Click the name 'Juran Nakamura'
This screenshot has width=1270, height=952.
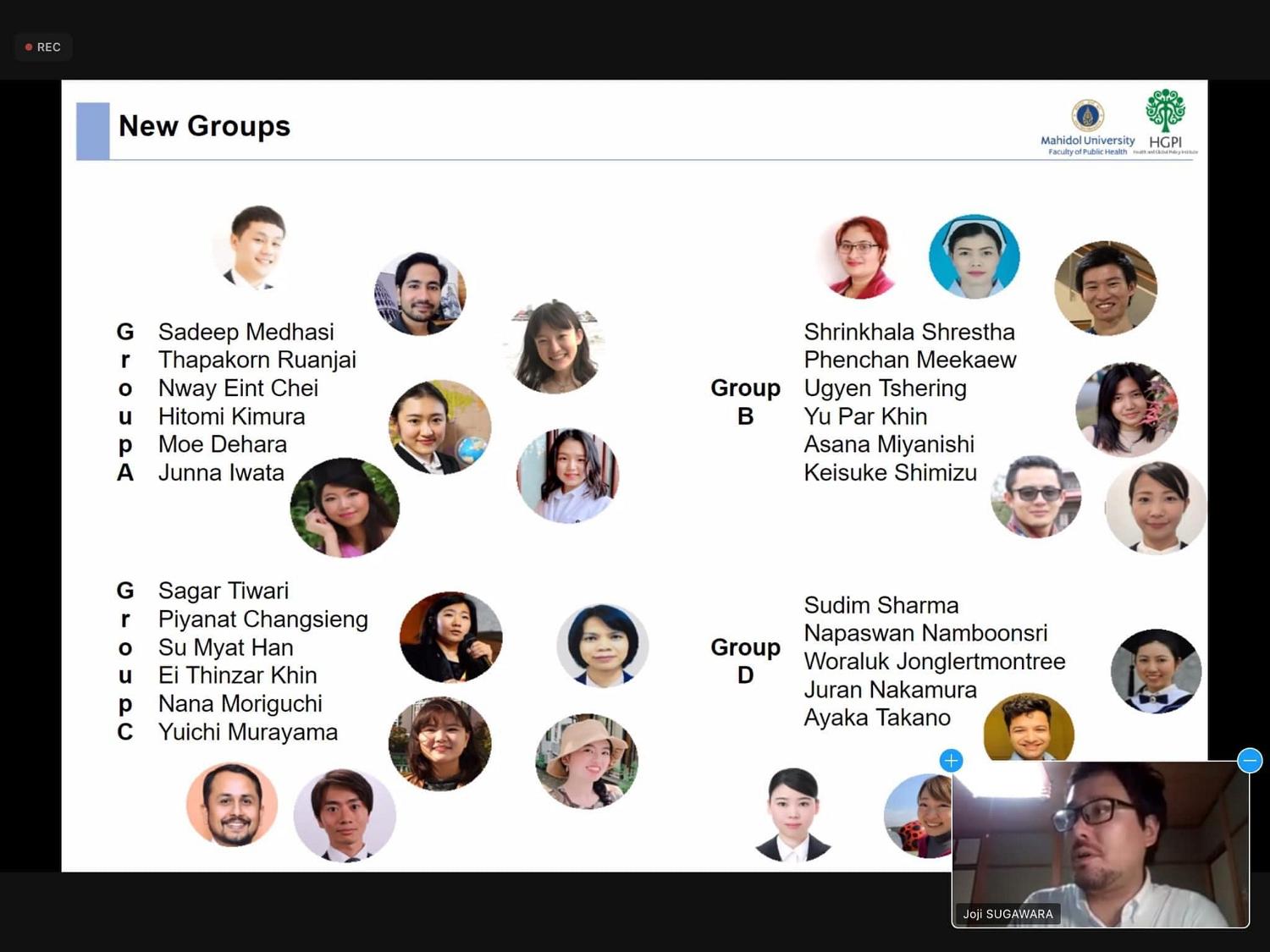[x=890, y=690]
